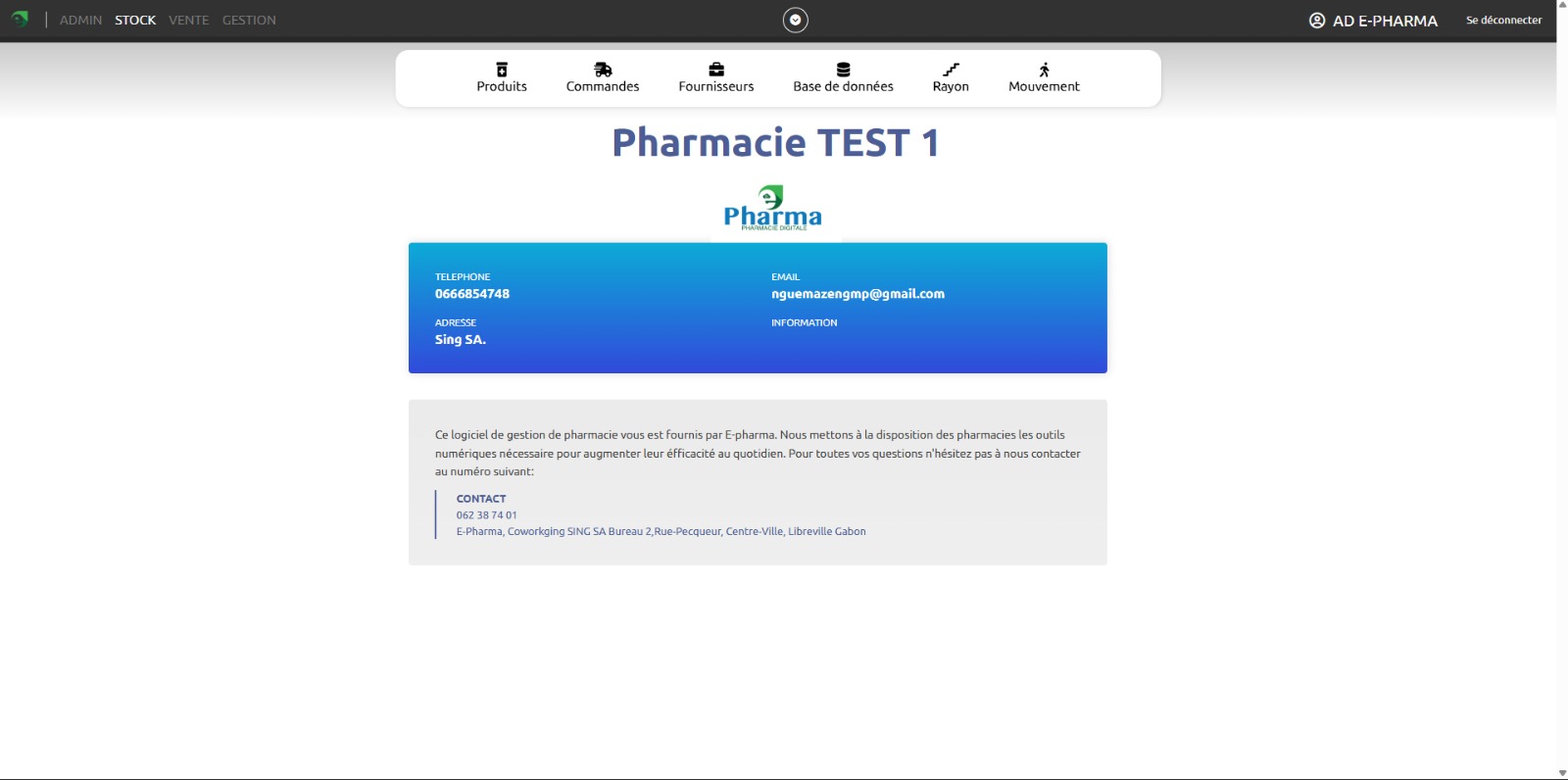The width and height of the screenshot is (1568, 780).
Task: Click the scrollbar down arrow
Action: [1562, 773]
